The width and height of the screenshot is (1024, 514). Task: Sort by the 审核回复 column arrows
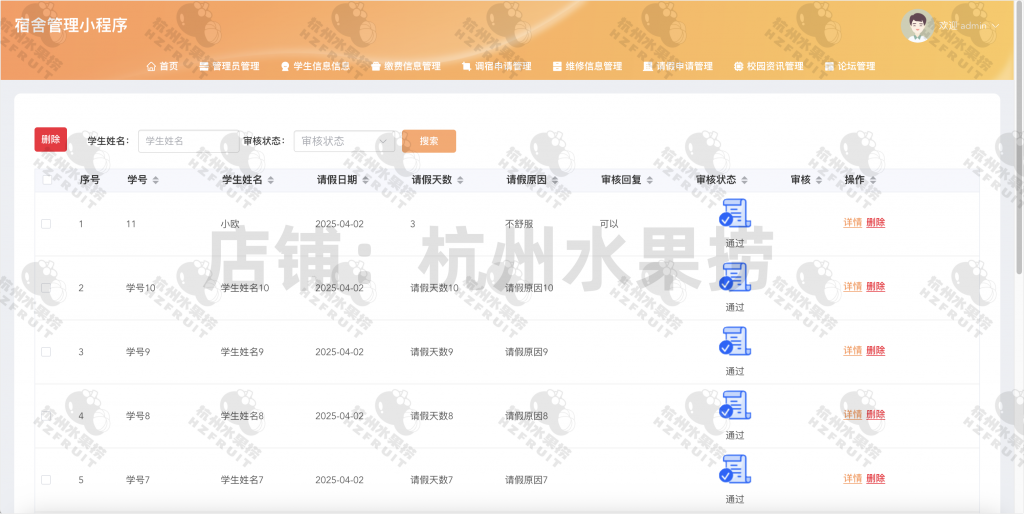click(649, 180)
